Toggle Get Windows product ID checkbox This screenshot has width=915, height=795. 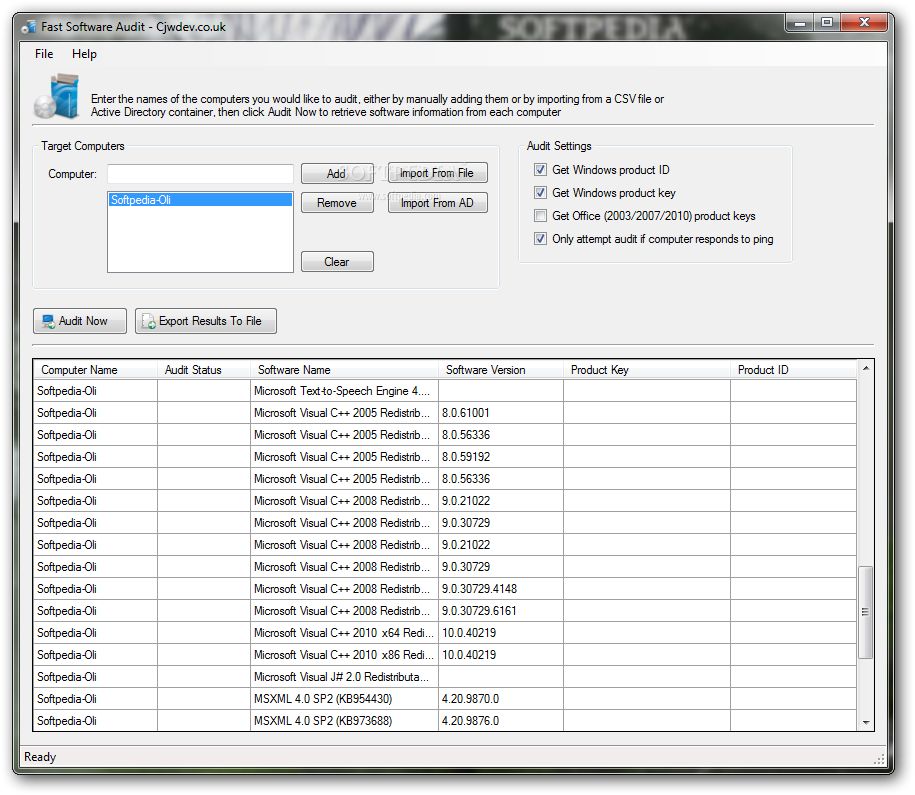pos(540,170)
